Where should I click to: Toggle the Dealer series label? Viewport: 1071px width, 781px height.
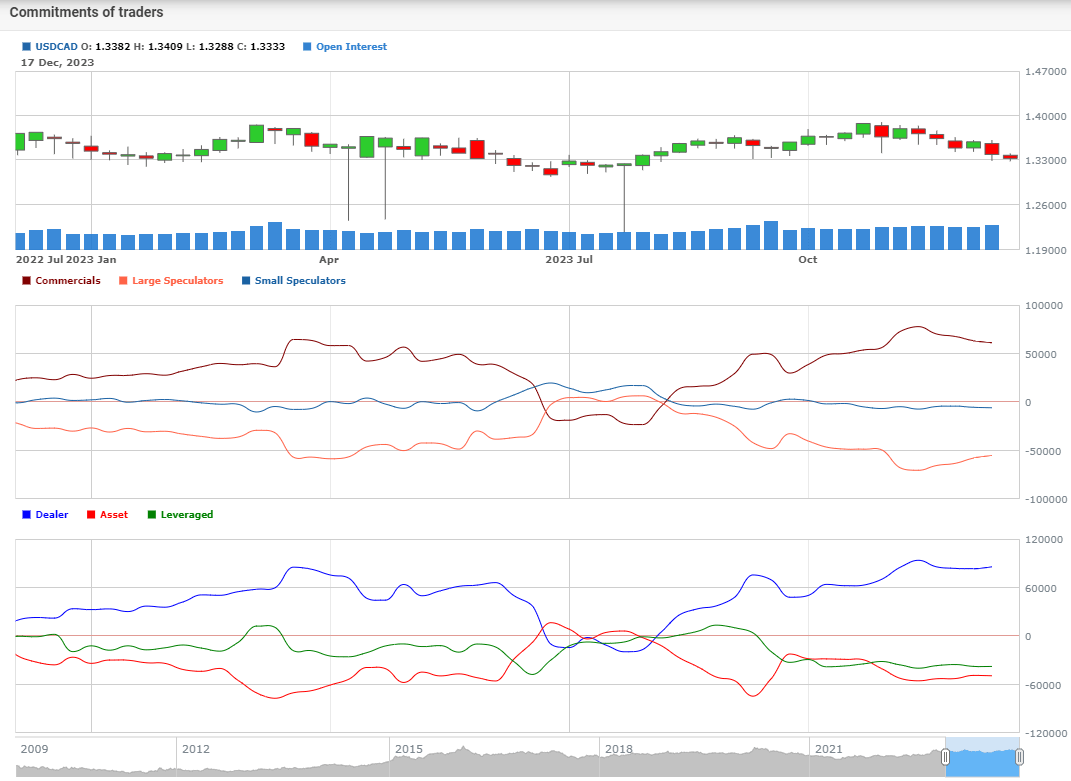pyautogui.click(x=52, y=515)
